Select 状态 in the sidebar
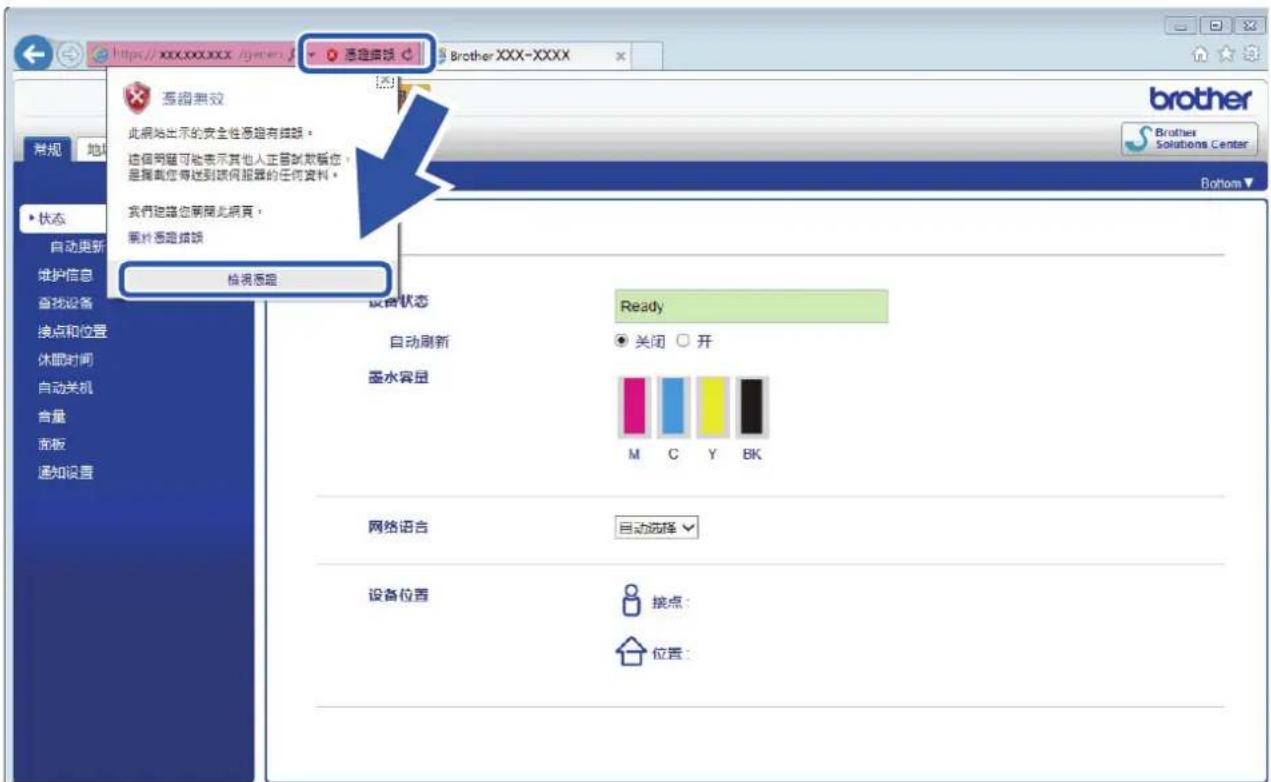 coord(50,218)
